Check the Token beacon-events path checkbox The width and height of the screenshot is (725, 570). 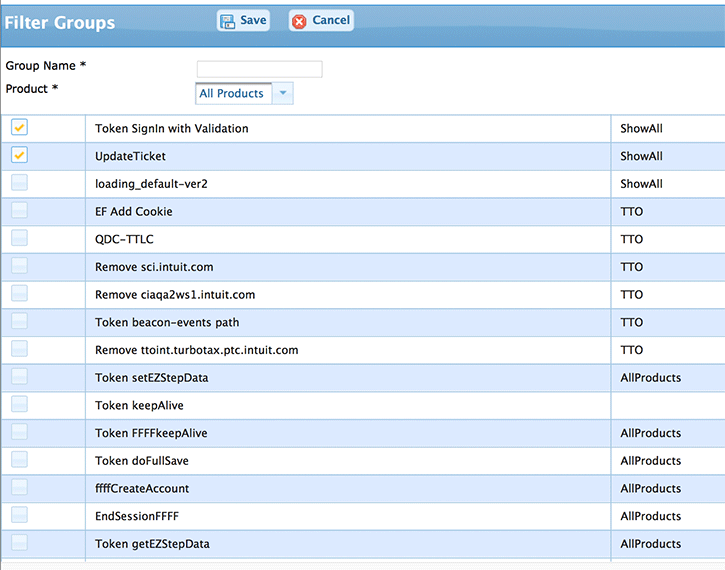coord(19,321)
